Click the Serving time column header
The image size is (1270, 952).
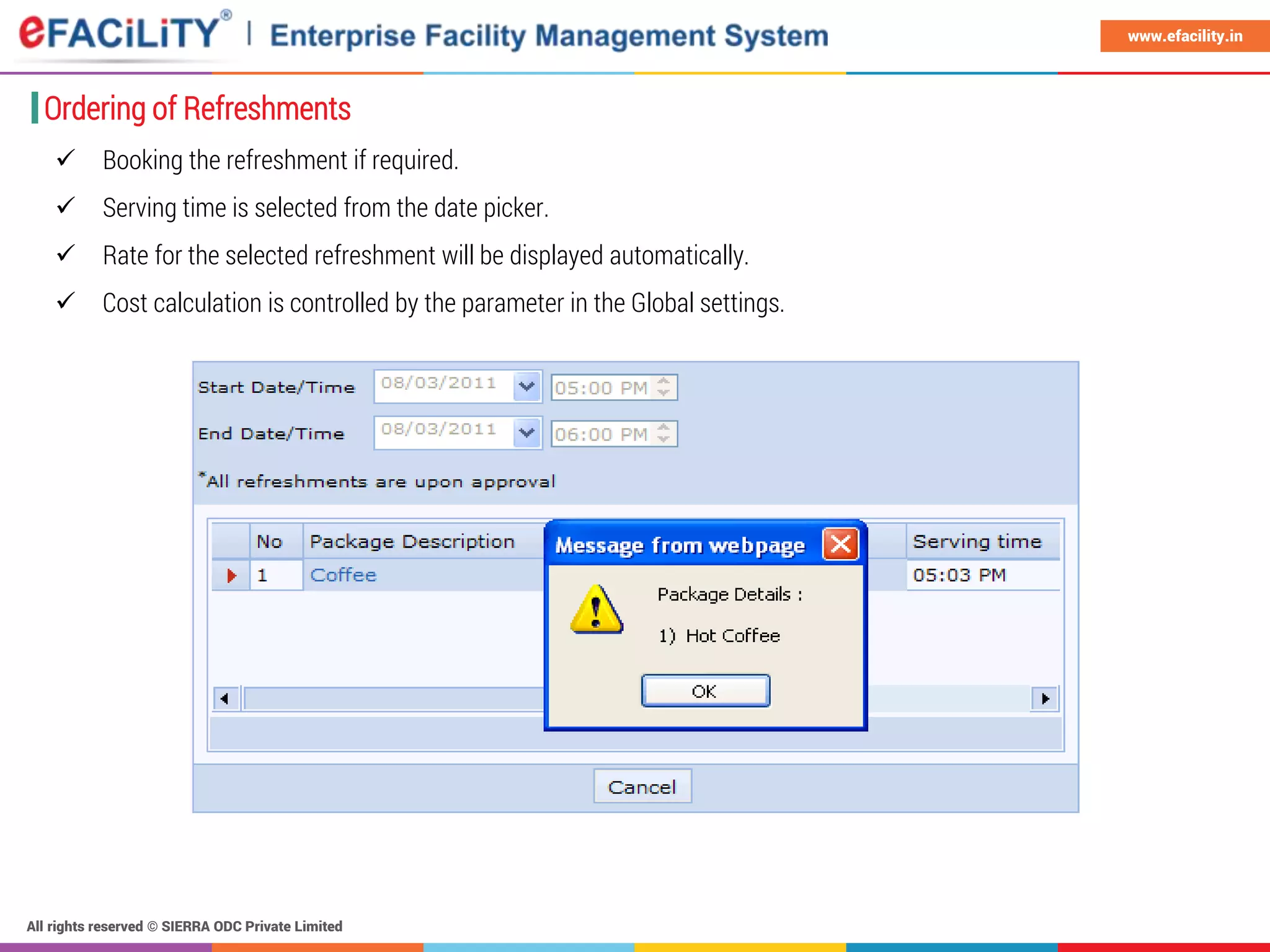(x=977, y=542)
